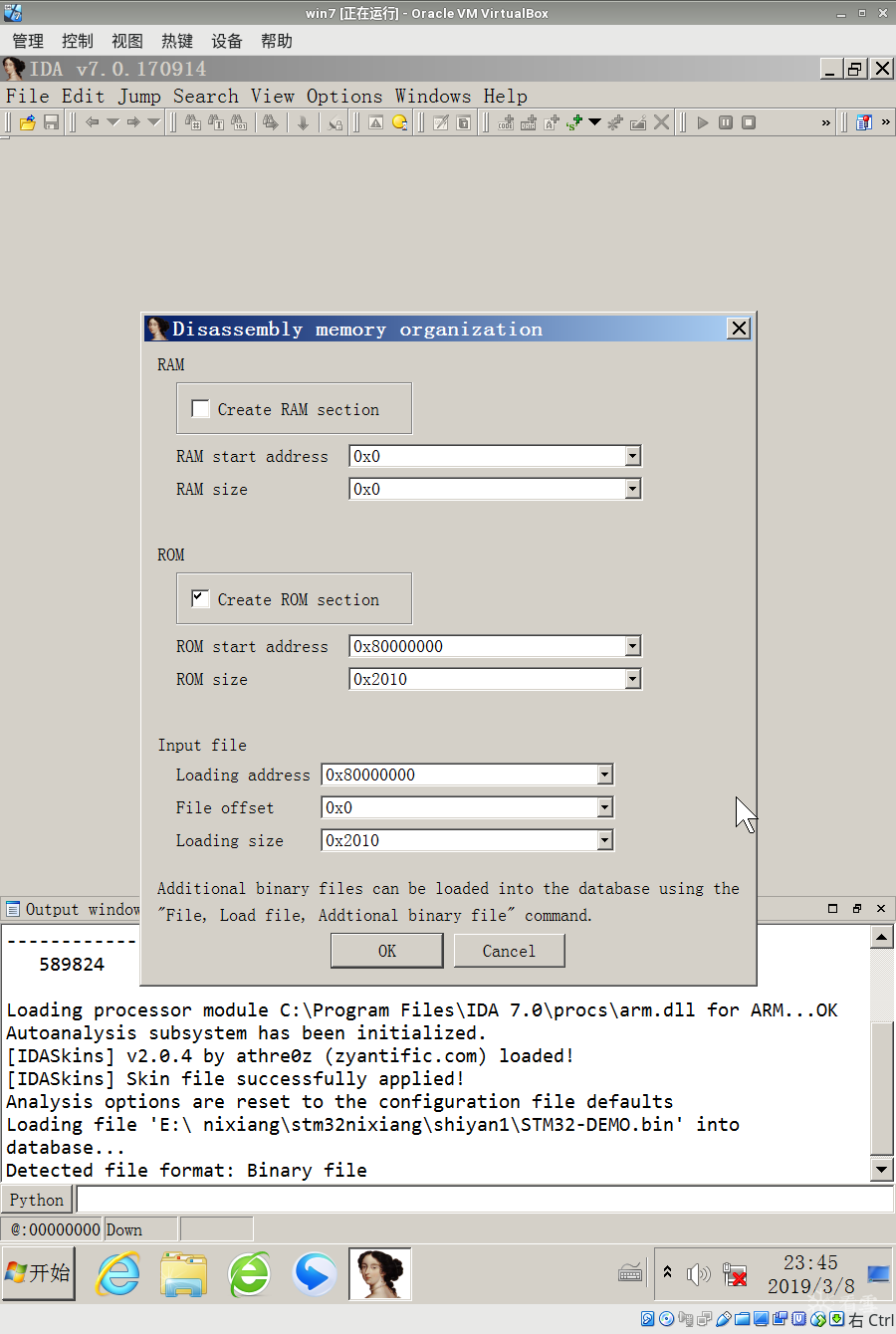
Task: Click the Output window scroll down arrow
Action: (x=881, y=1169)
